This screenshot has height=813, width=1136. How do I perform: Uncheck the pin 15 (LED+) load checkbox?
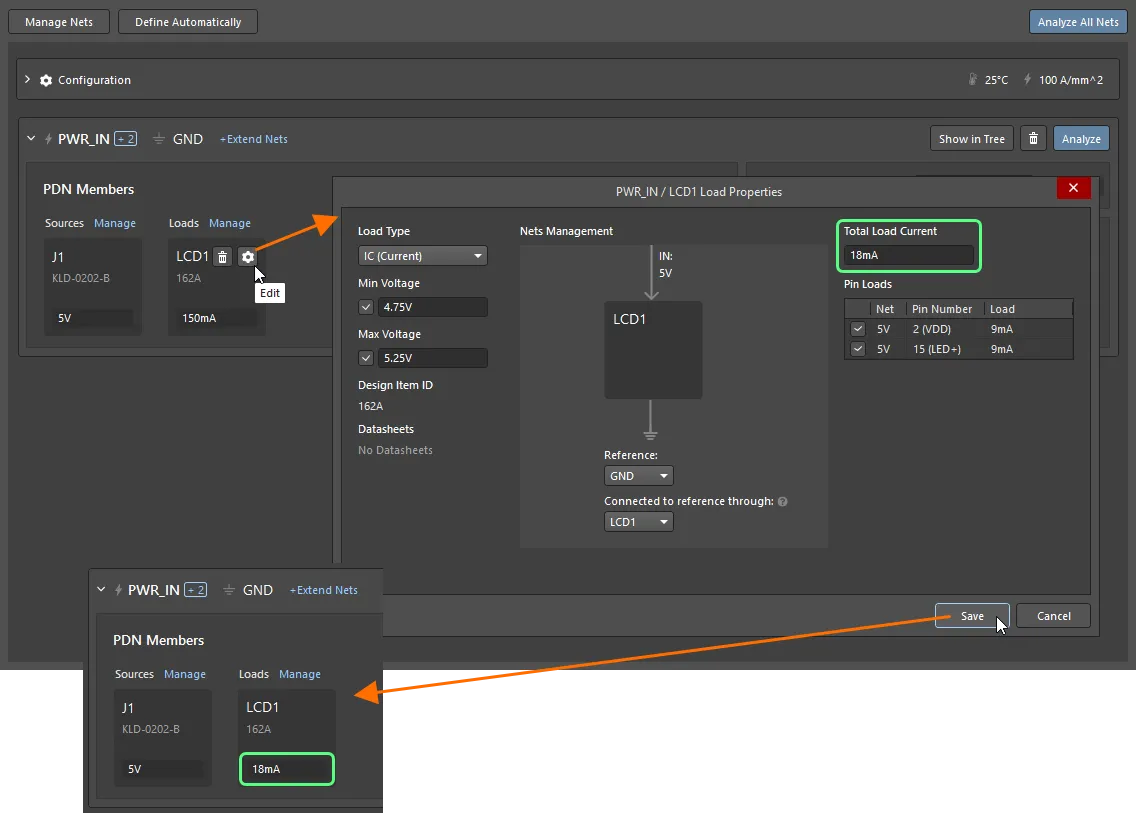pyautogui.click(x=857, y=349)
